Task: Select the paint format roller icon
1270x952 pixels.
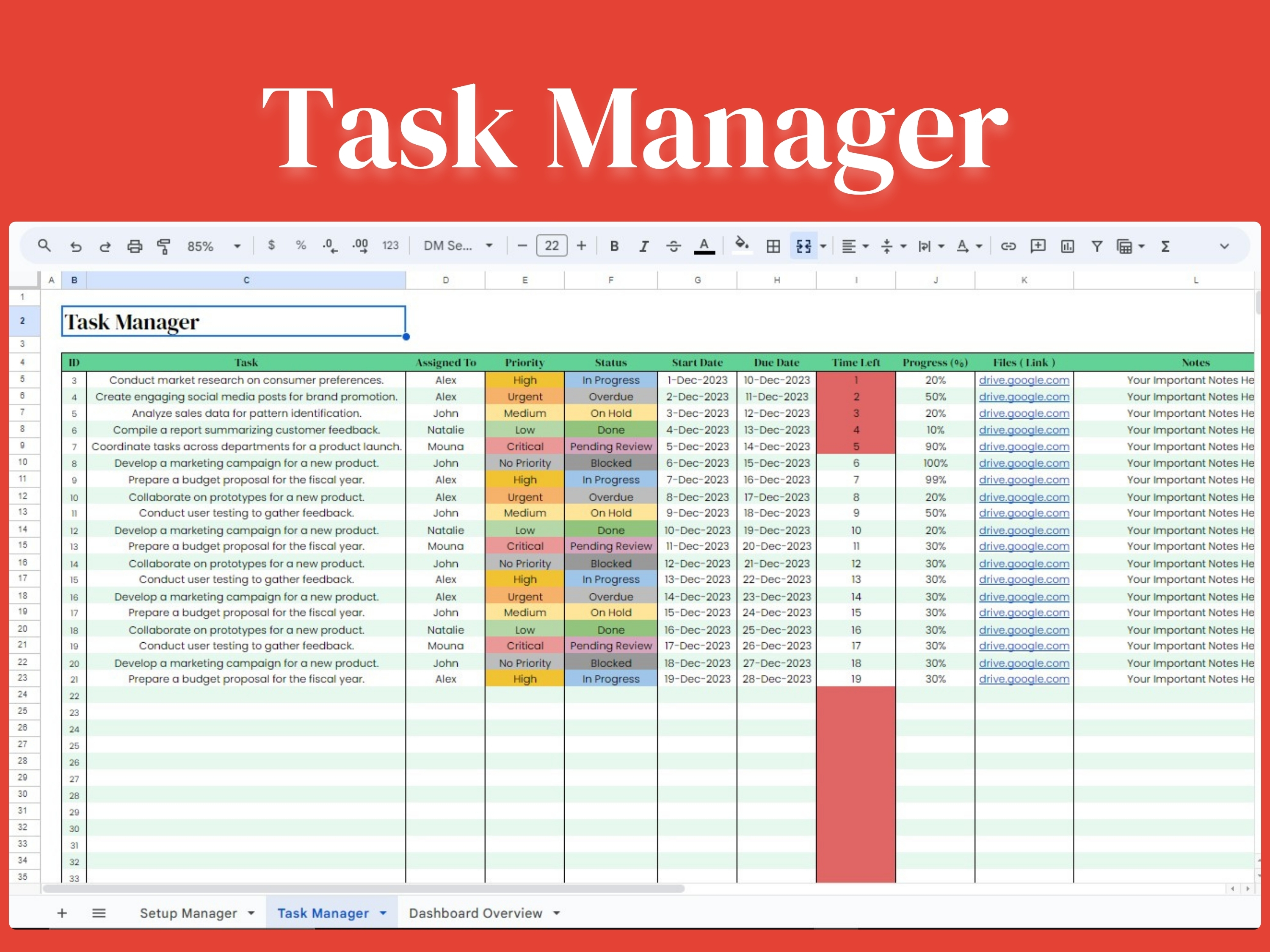Action: pos(164,246)
